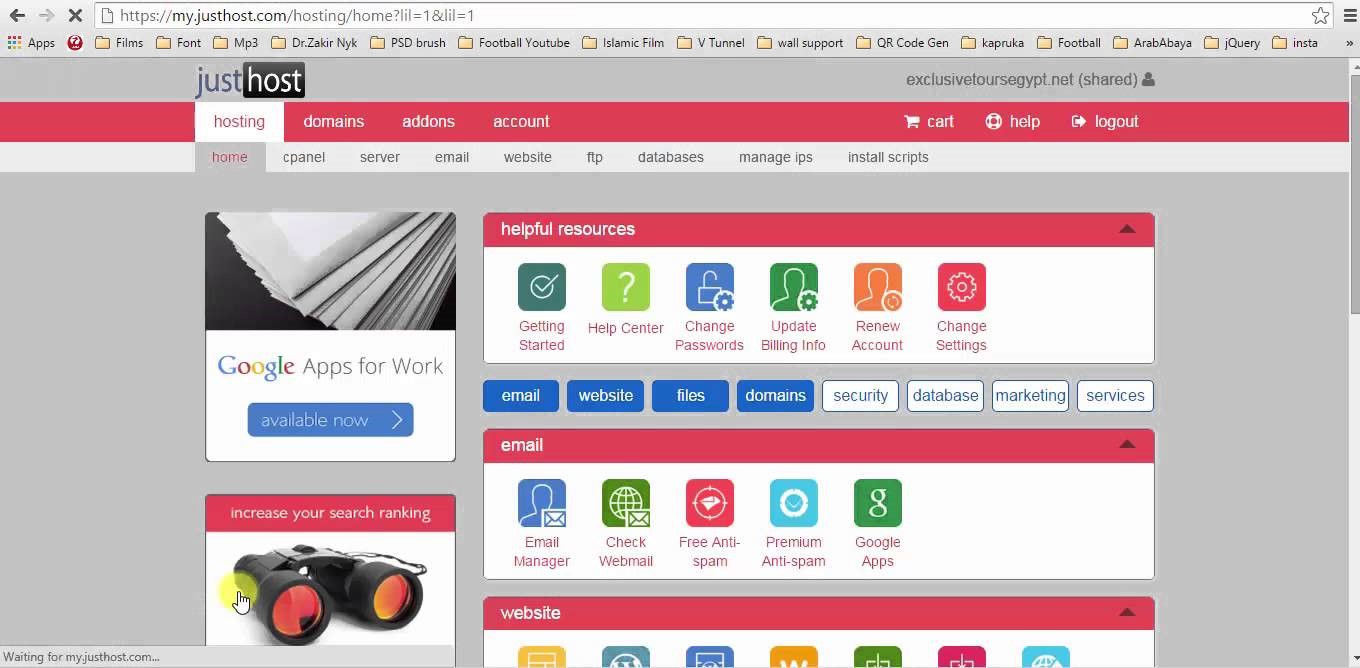This screenshot has width=1360, height=668.
Task: Click the available now button
Action: click(x=330, y=420)
